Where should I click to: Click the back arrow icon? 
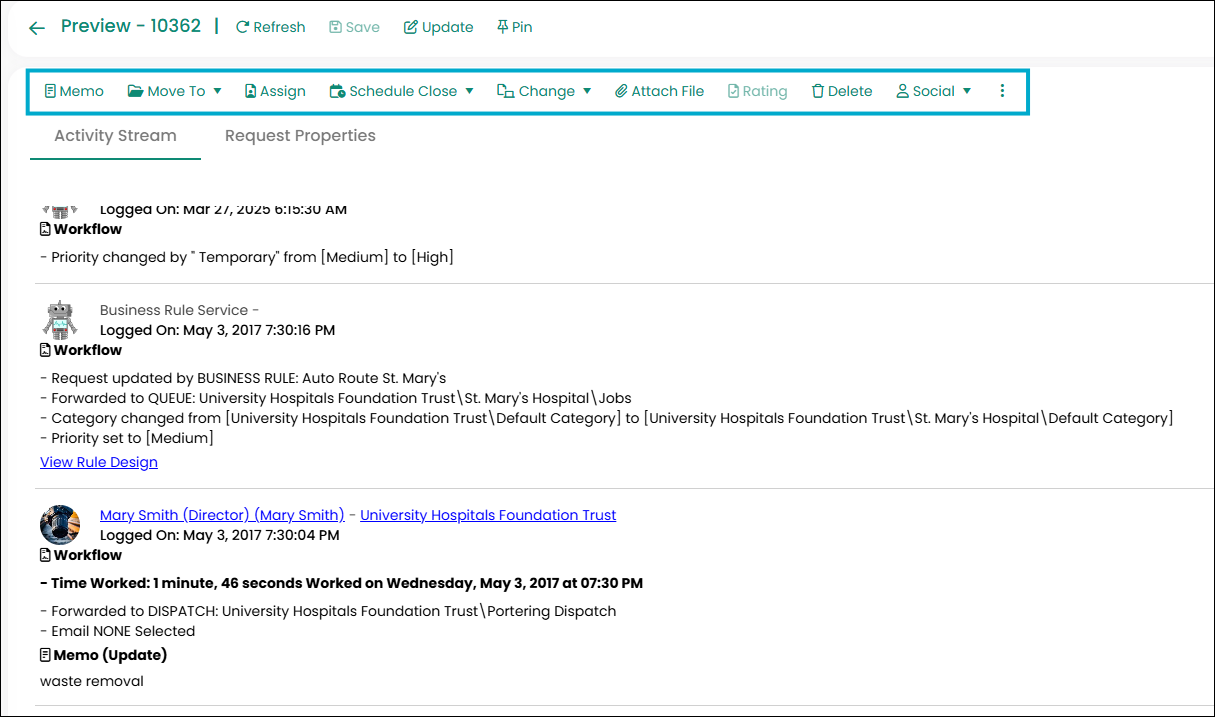(x=37, y=28)
